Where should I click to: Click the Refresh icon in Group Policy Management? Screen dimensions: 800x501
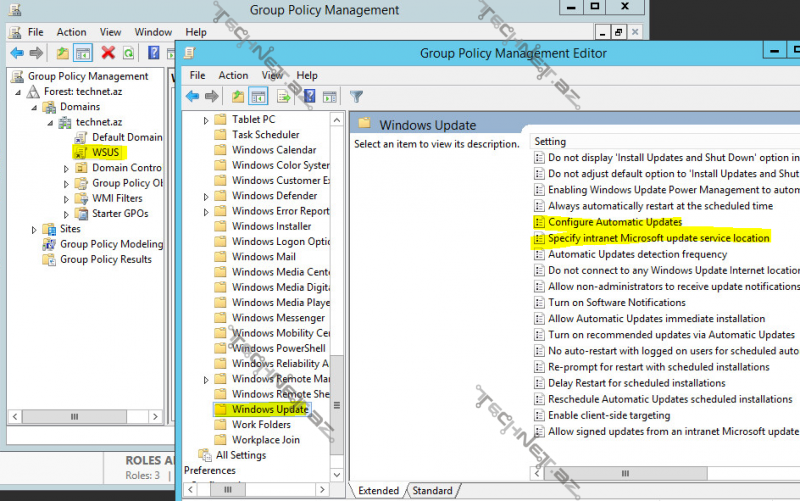131,52
